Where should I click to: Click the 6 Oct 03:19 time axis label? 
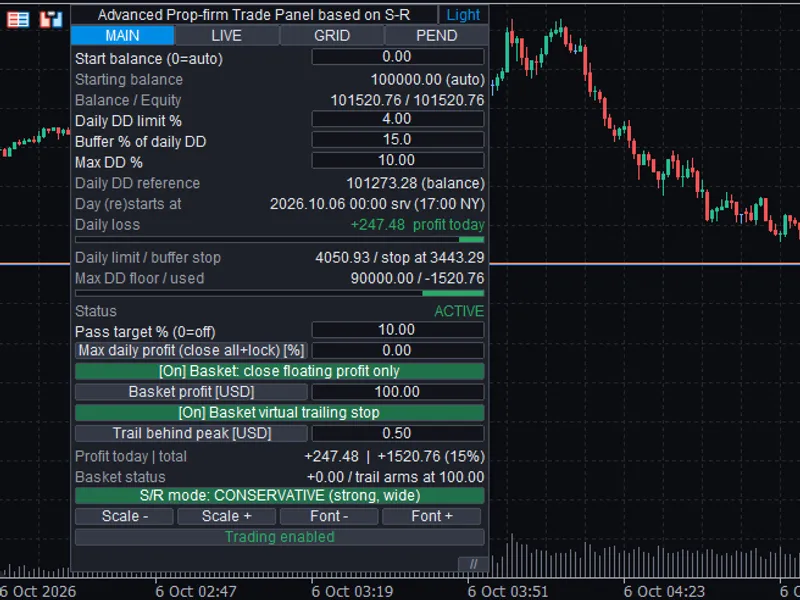pyautogui.click(x=352, y=592)
